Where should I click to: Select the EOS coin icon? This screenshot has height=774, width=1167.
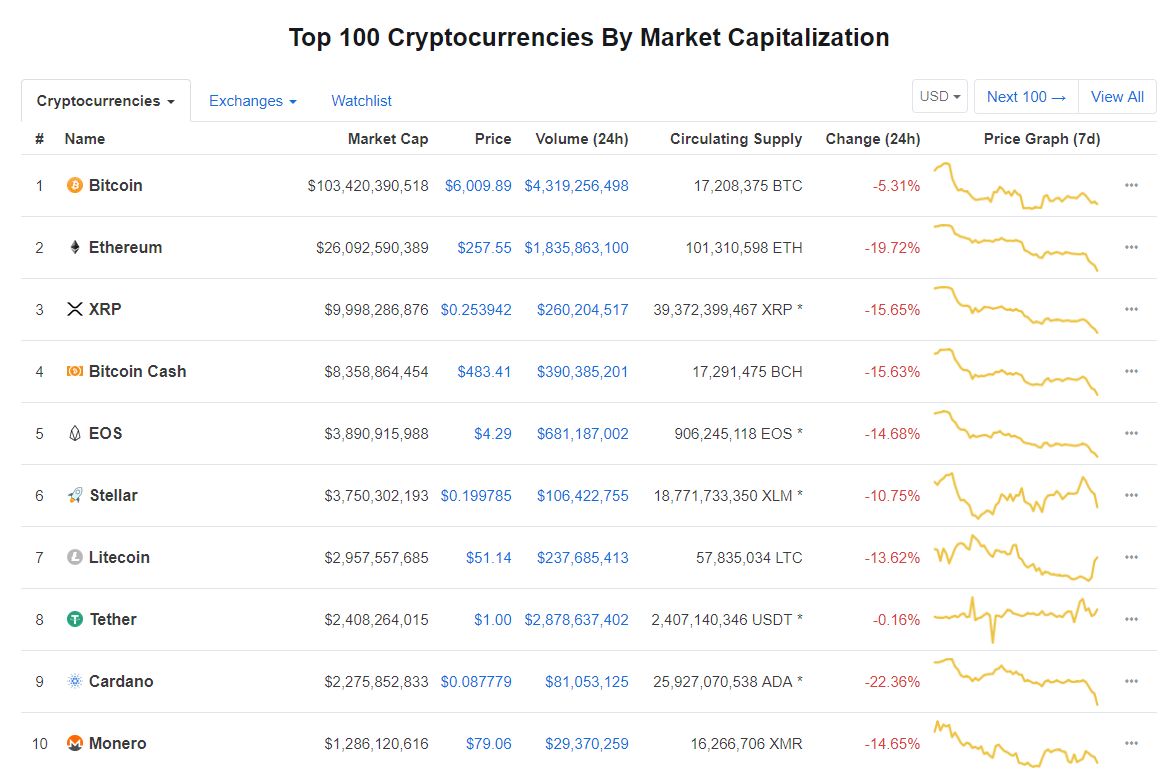75,433
